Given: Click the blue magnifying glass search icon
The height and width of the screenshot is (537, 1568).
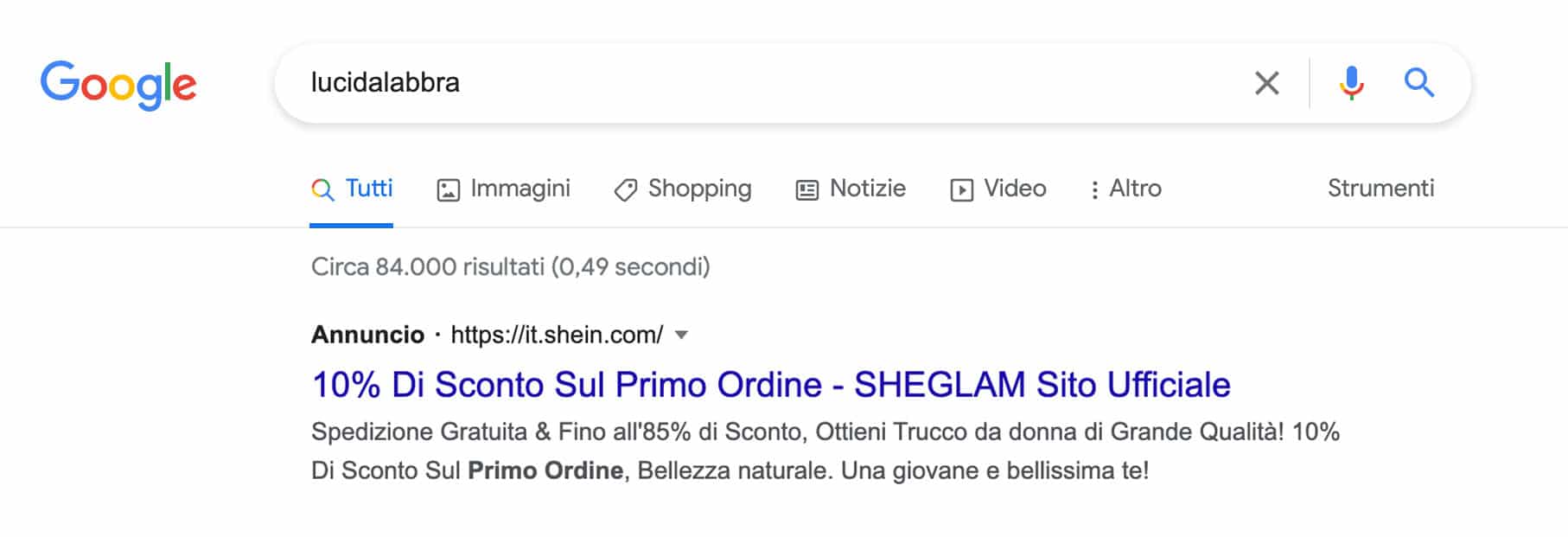Looking at the screenshot, I should pos(1419,83).
